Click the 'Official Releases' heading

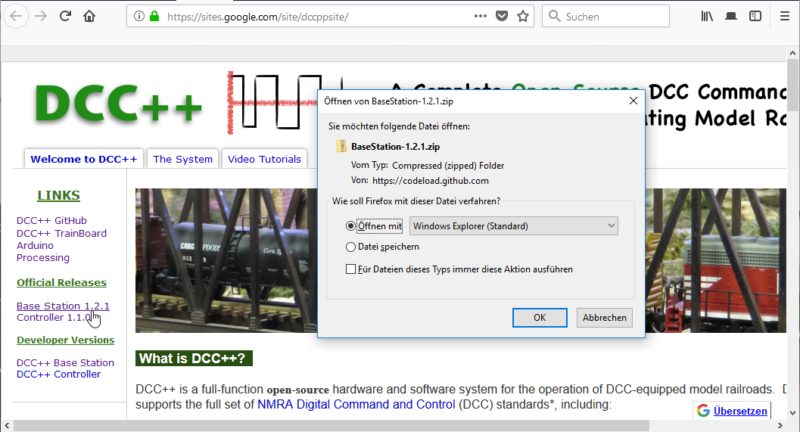coord(61,283)
